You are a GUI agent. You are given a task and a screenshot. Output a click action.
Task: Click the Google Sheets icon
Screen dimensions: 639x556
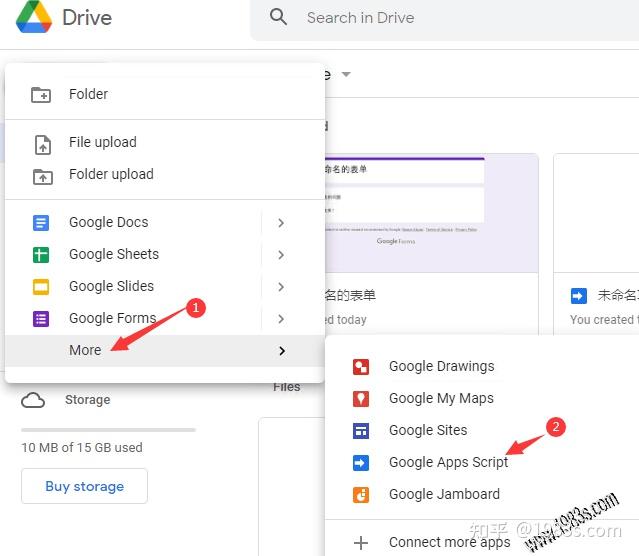coord(41,255)
